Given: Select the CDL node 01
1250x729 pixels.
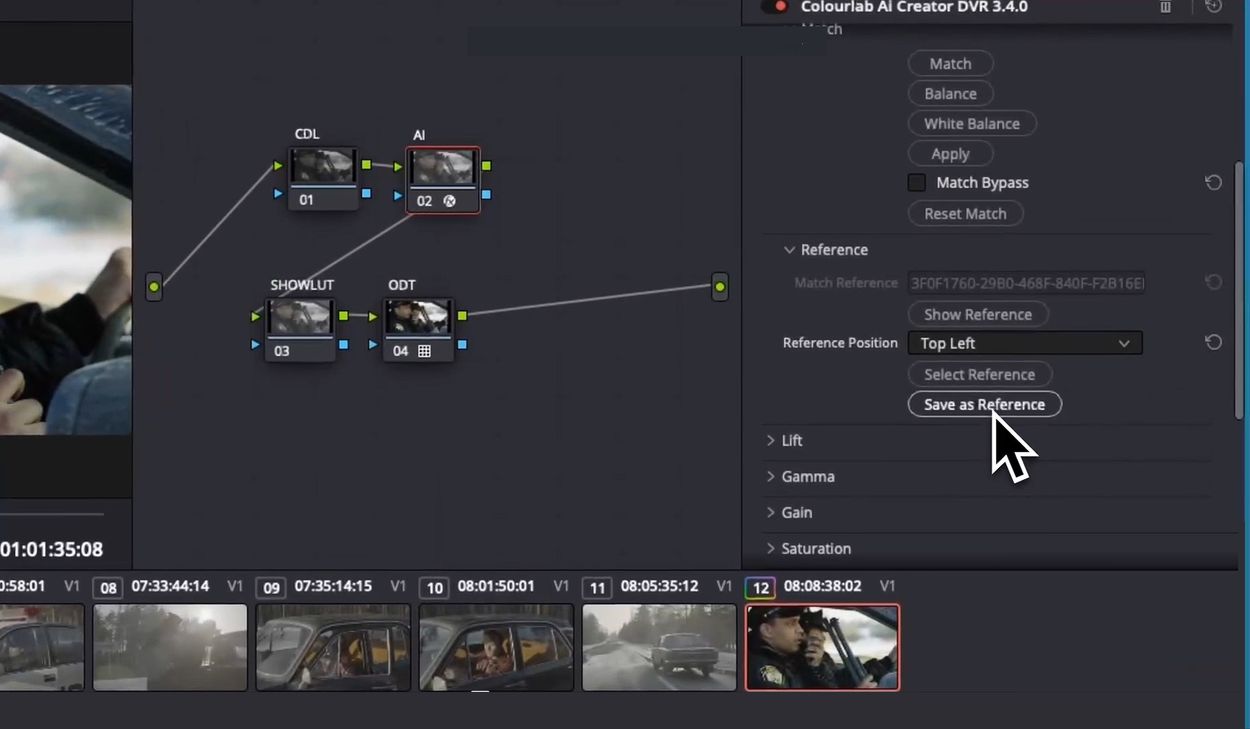Looking at the screenshot, I should (x=323, y=179).
